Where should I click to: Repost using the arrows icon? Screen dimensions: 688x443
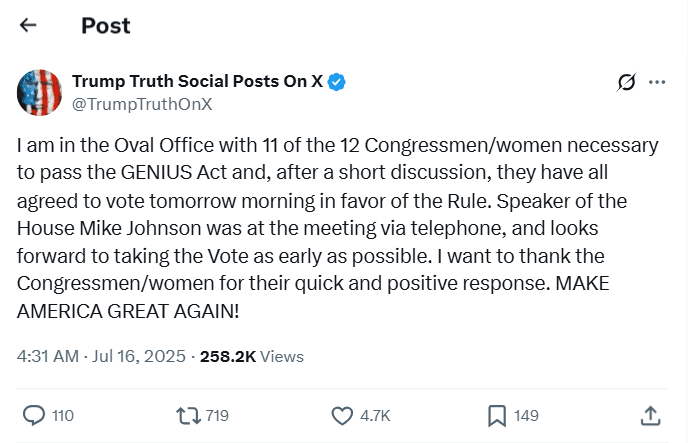187,415
